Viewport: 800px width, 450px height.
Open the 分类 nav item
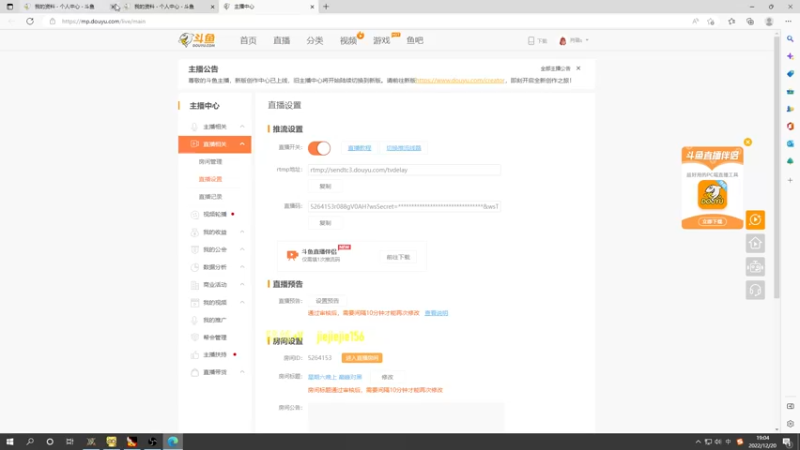[x=314, y=40]
